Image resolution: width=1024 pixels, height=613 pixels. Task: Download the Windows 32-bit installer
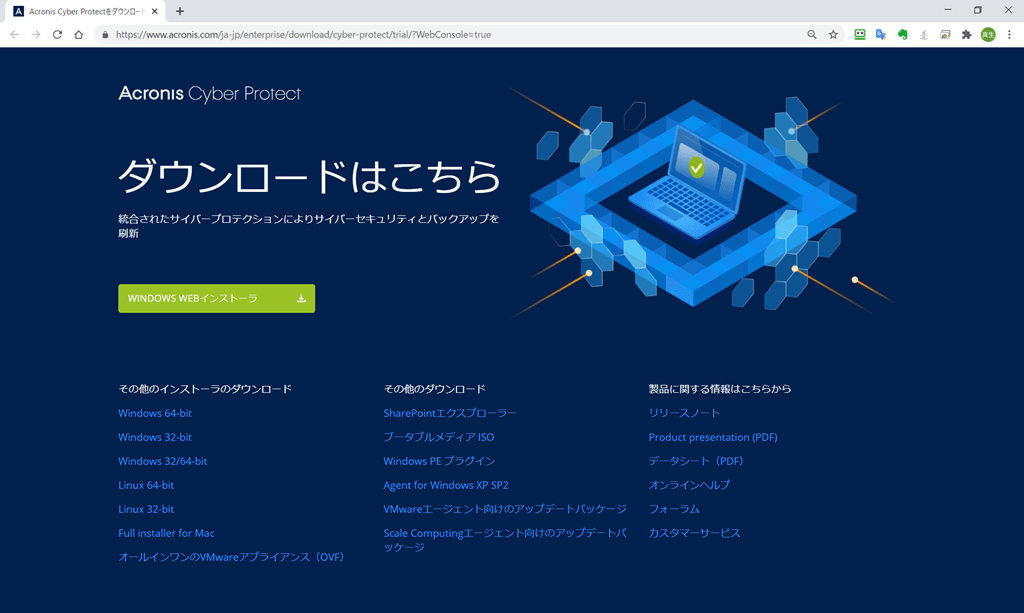[x=155, y=437]
